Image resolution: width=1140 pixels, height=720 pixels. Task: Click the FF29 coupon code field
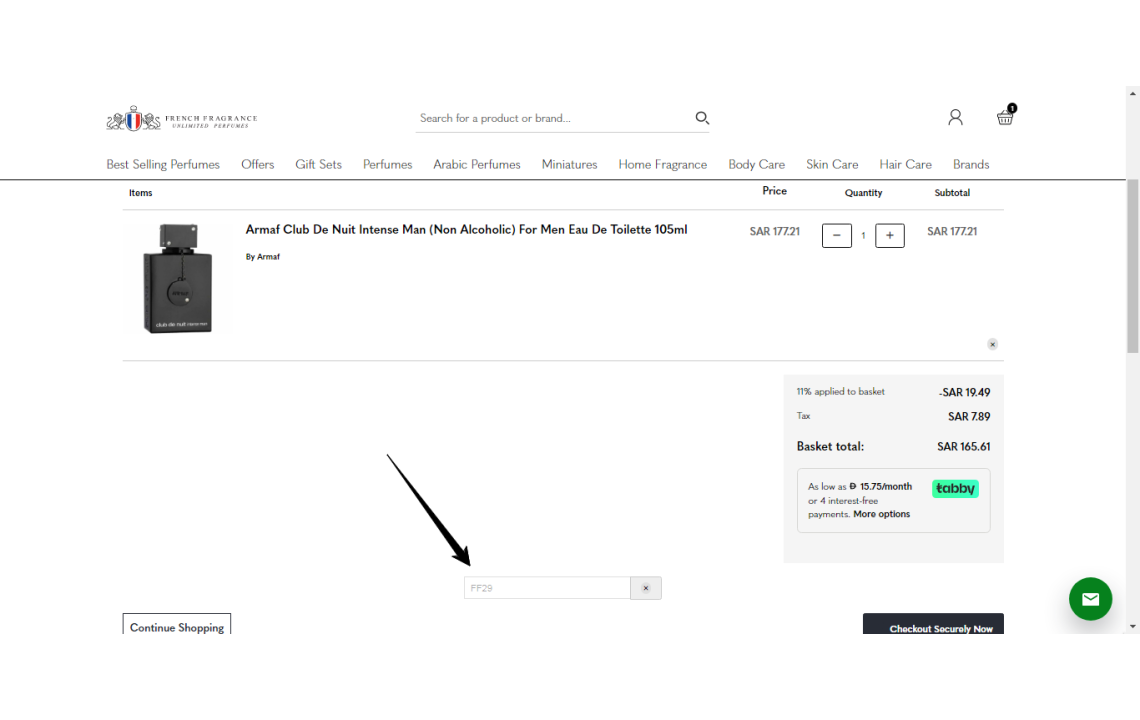point(547,588)
